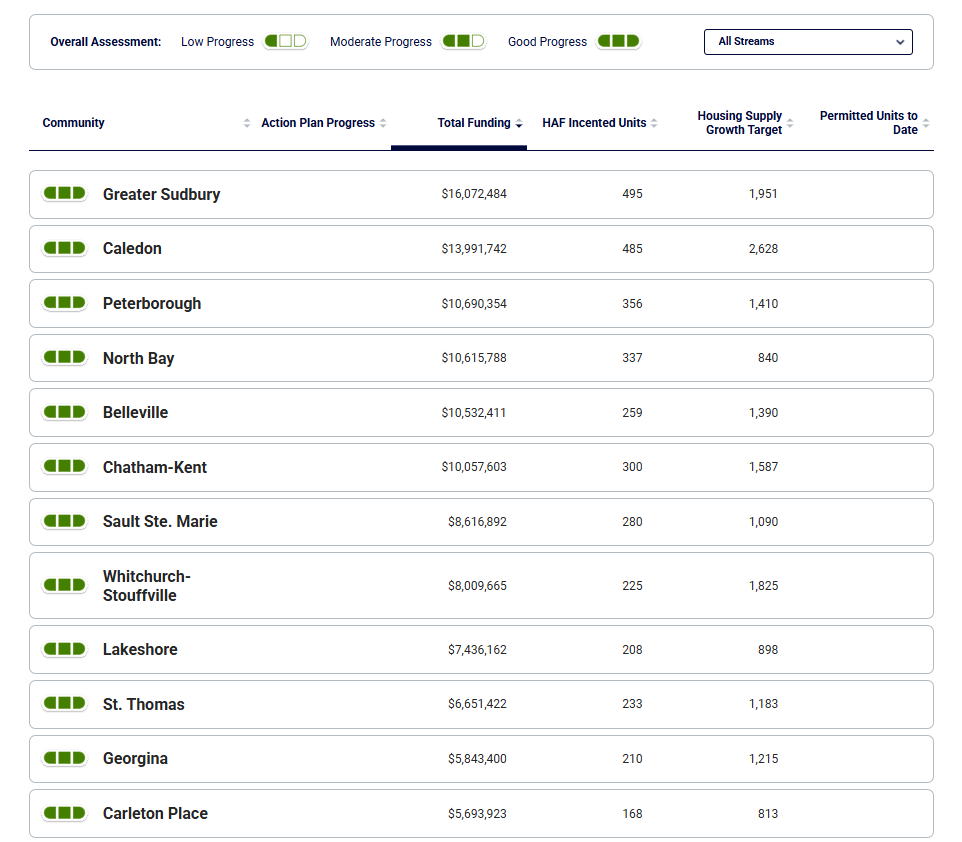Click Peterborough's green progress icon

[x=64, y=303]
